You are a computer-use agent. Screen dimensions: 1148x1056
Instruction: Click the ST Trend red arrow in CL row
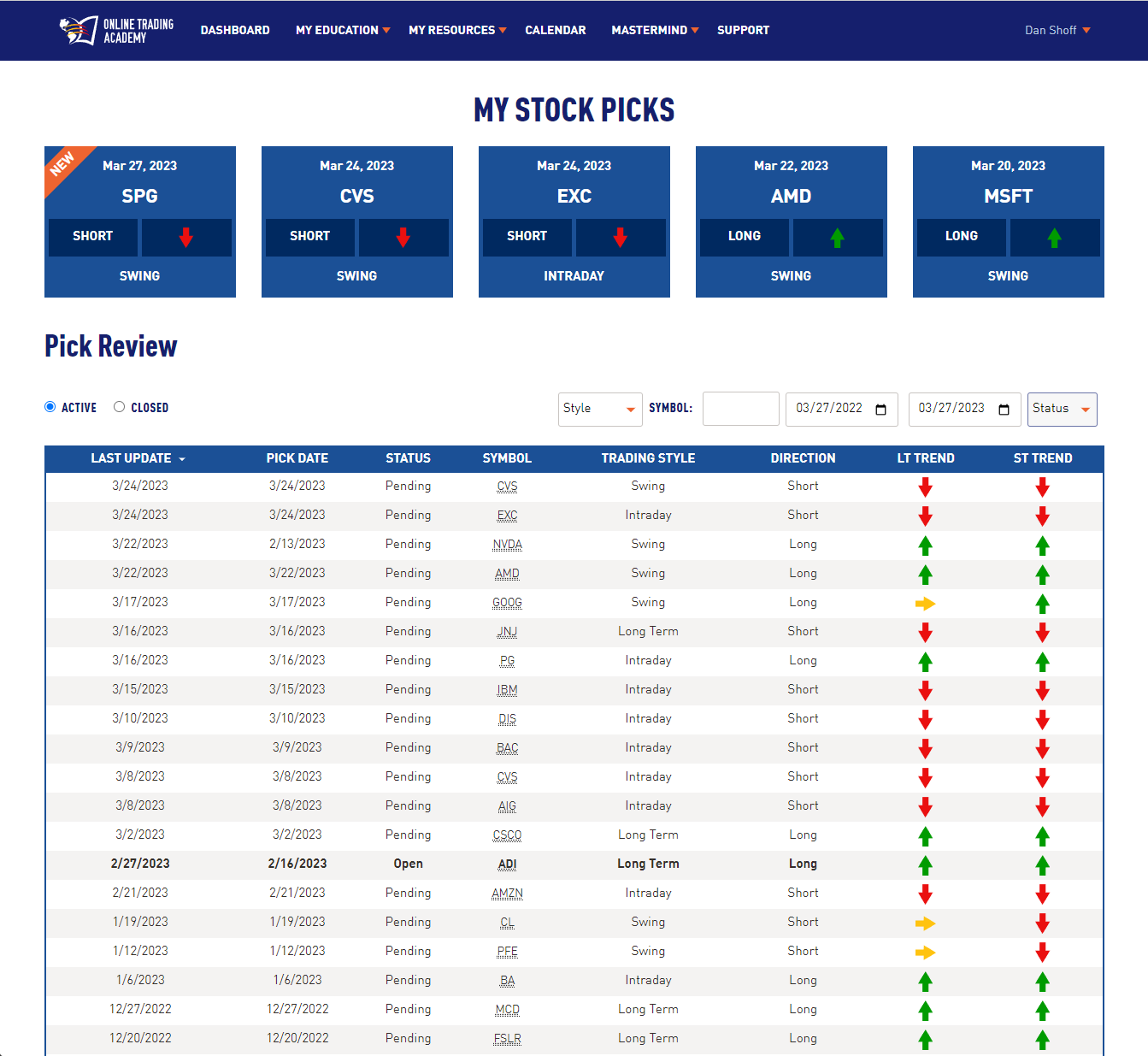[x=1042, y=923]
